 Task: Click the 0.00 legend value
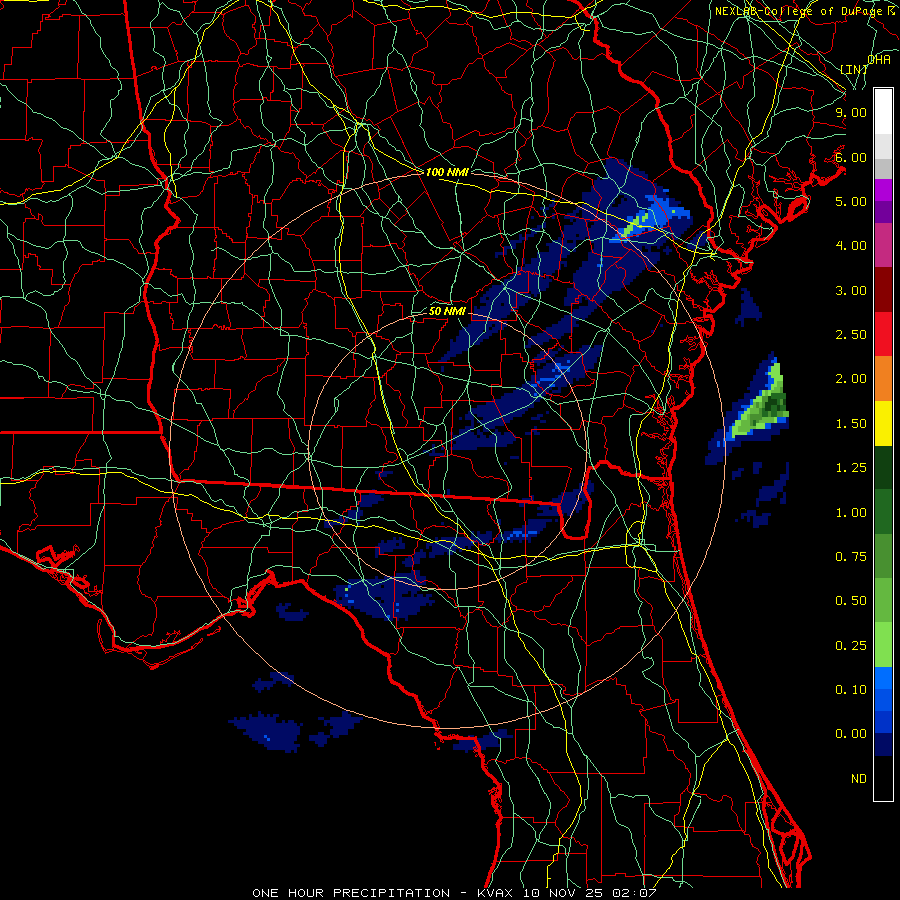pyautogui.click(x=851, y=734)
